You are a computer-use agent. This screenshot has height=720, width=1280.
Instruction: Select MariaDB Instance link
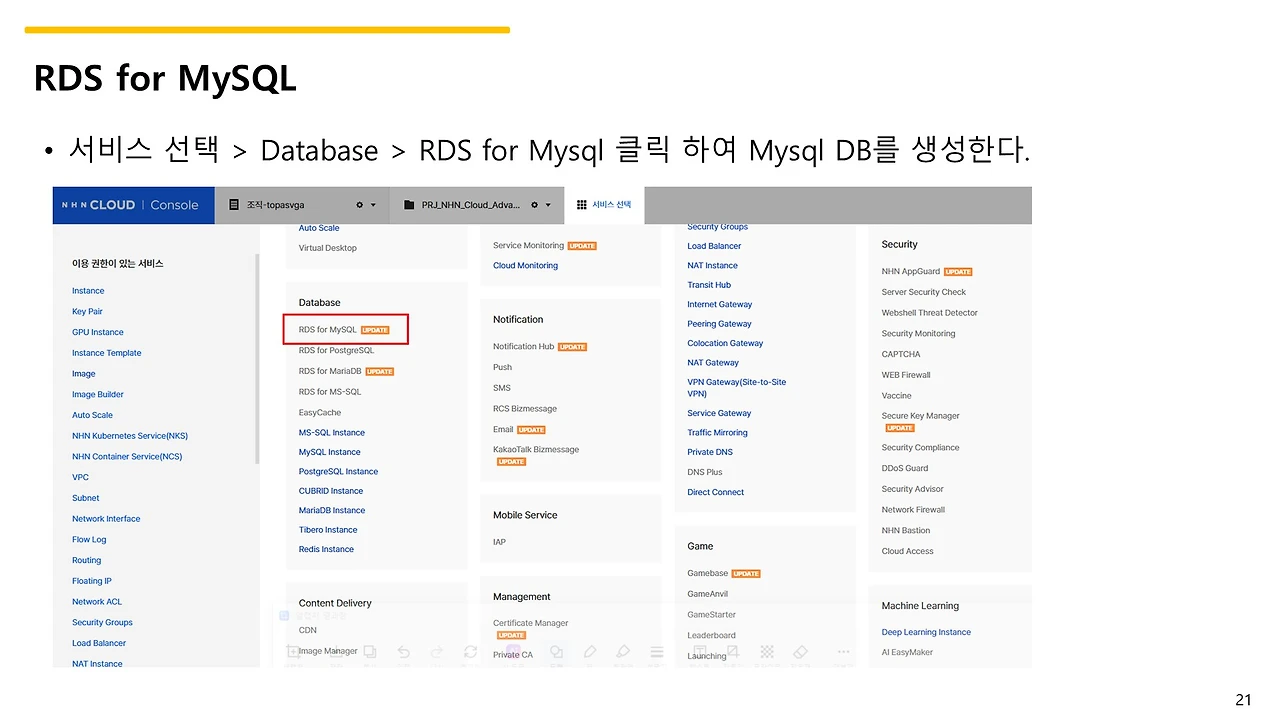coord(332,511)
